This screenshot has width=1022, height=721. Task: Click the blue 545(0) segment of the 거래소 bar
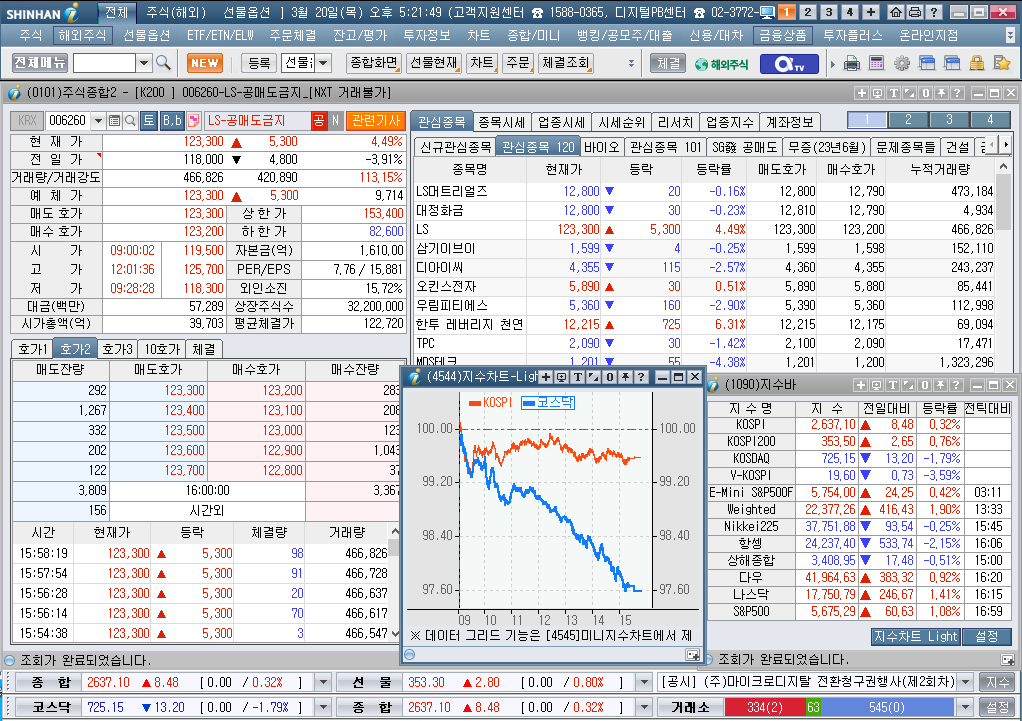click(x=887, y=707)
